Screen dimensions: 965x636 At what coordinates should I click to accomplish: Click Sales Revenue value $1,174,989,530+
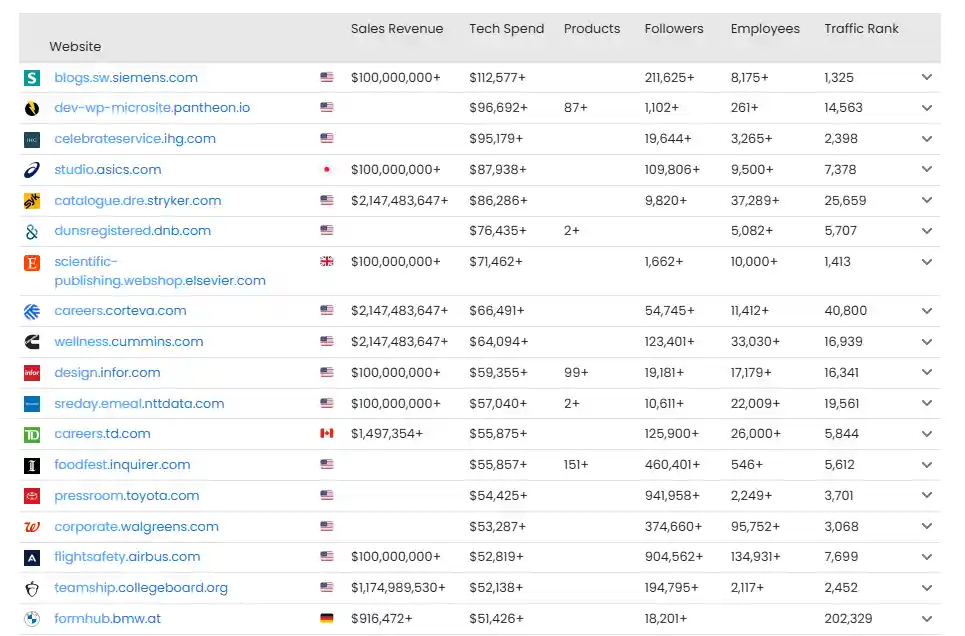(x=398, y=588)
